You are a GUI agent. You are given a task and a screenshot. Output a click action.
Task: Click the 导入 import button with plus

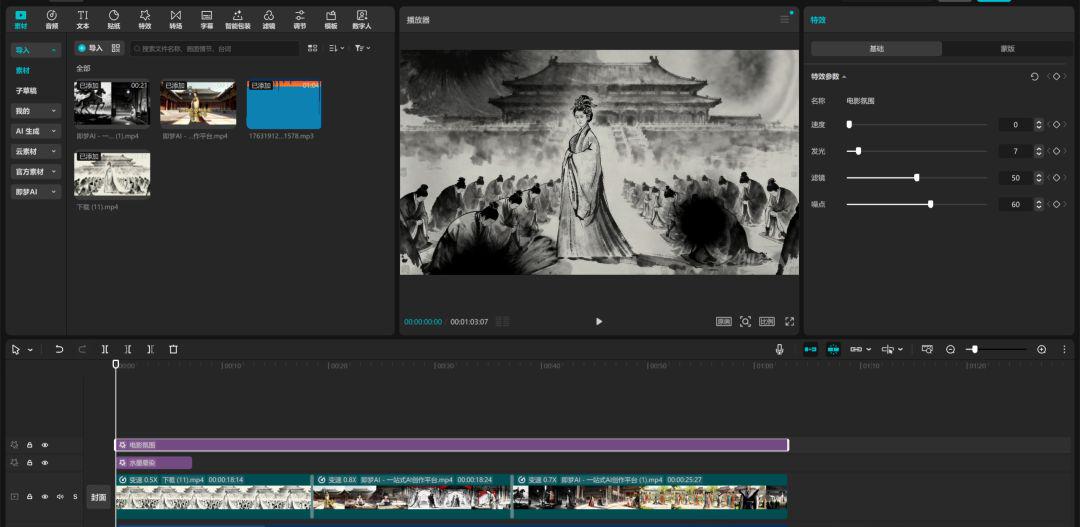[90, 48]
